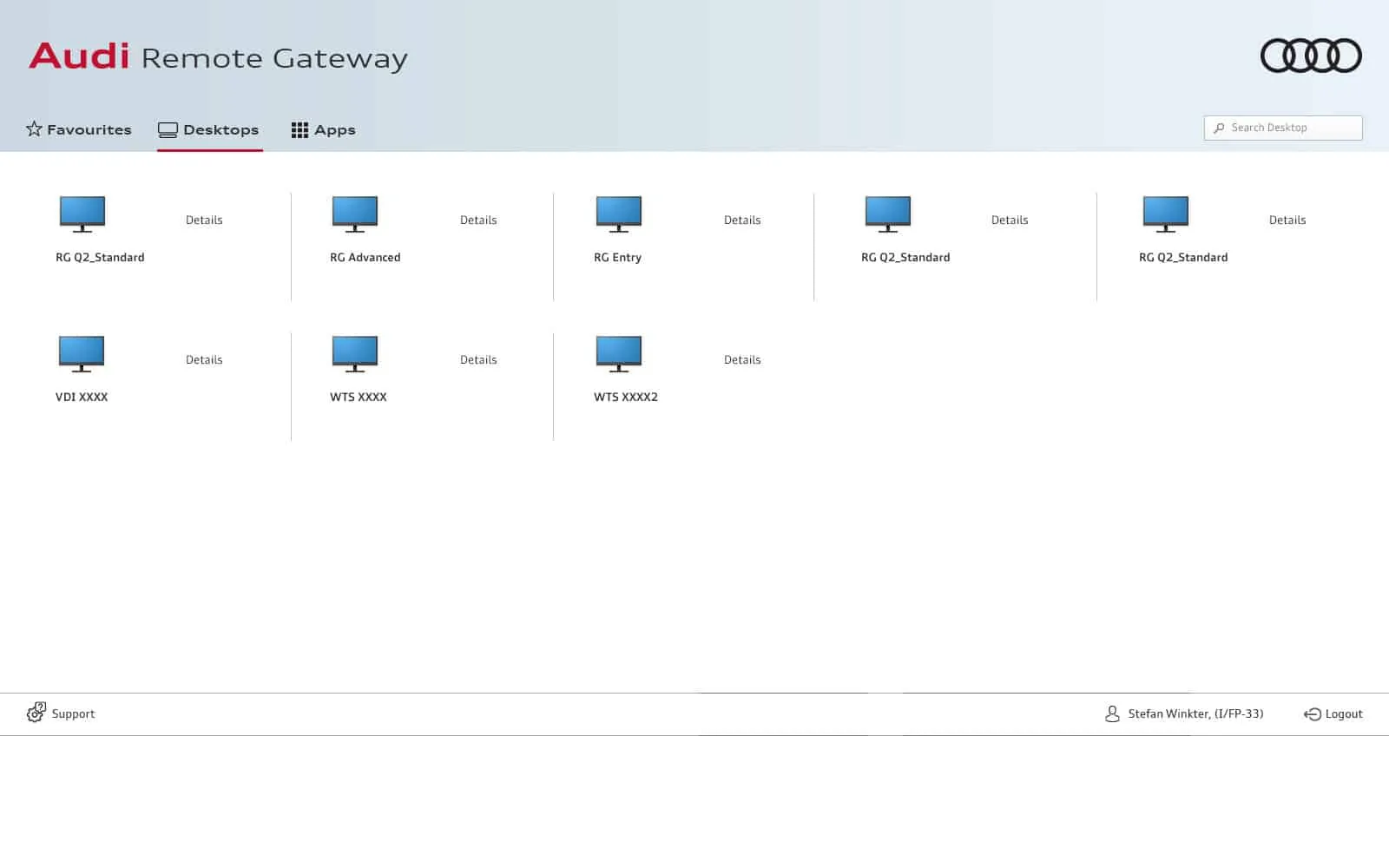1389x868 pixels.
Task: Show Details for WTS XXXX
Action: click(478, 360)
